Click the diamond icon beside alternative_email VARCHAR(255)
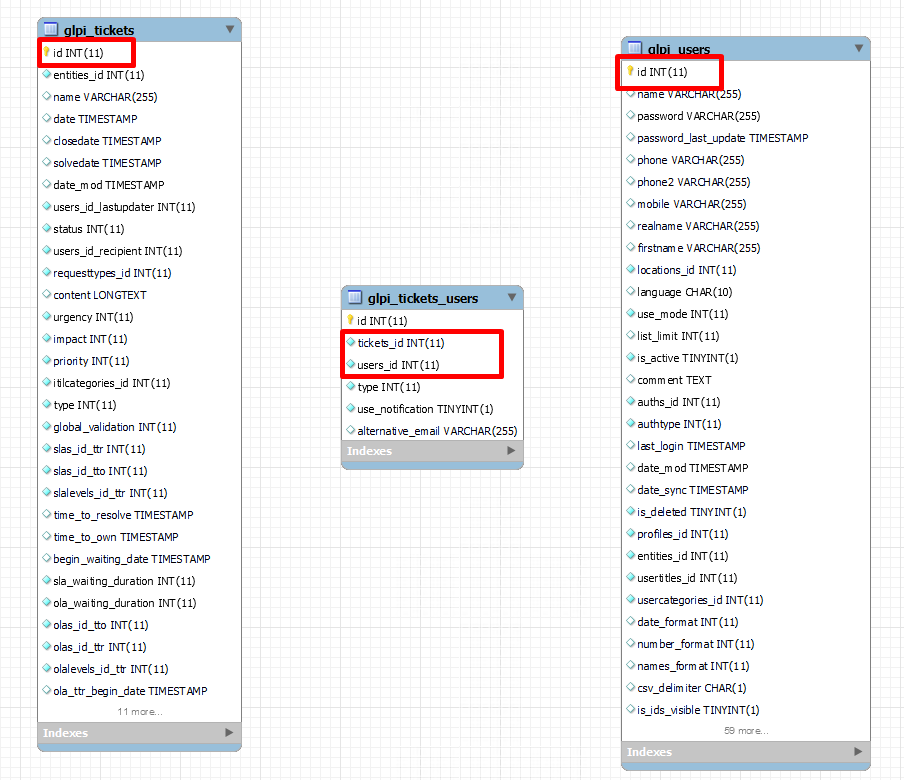The width and height of the screenshot is (904, 780). (351, 429)
